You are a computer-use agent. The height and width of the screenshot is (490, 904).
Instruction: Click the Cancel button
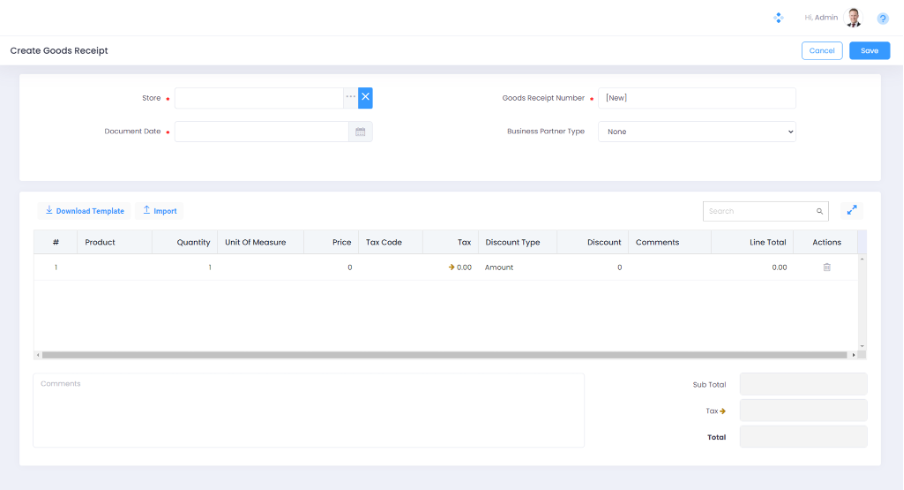pyautogui.click(x=821, y=50)
